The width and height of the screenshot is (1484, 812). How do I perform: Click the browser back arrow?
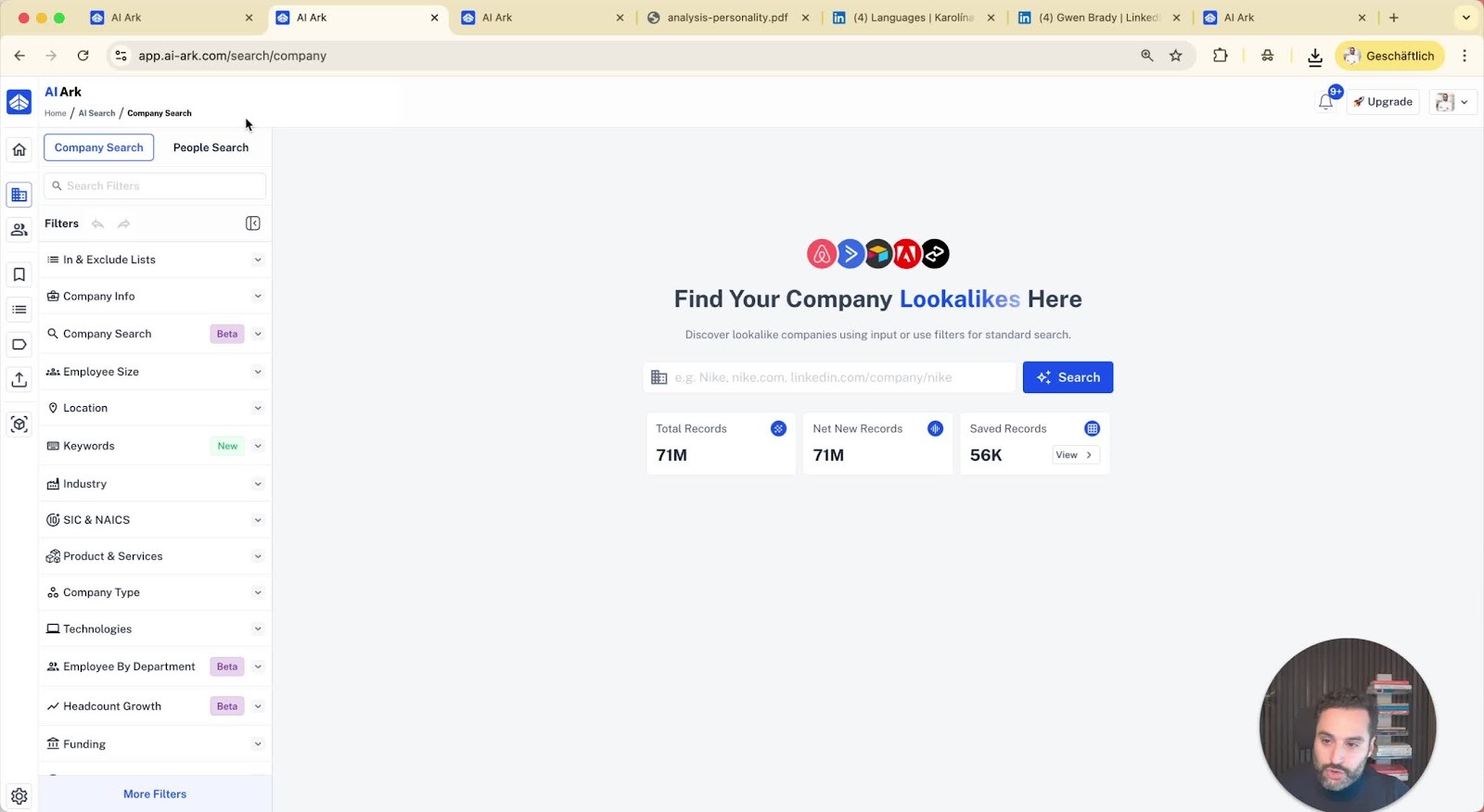[19, 56]
